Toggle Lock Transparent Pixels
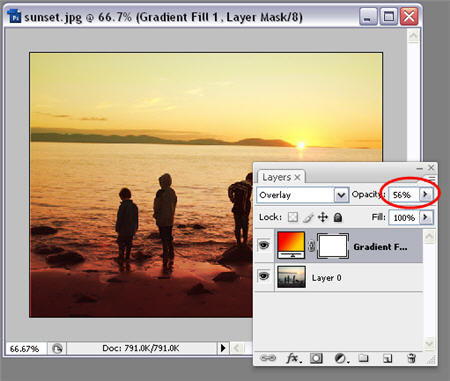Viewport: 450px width, 381px height. 293,217
